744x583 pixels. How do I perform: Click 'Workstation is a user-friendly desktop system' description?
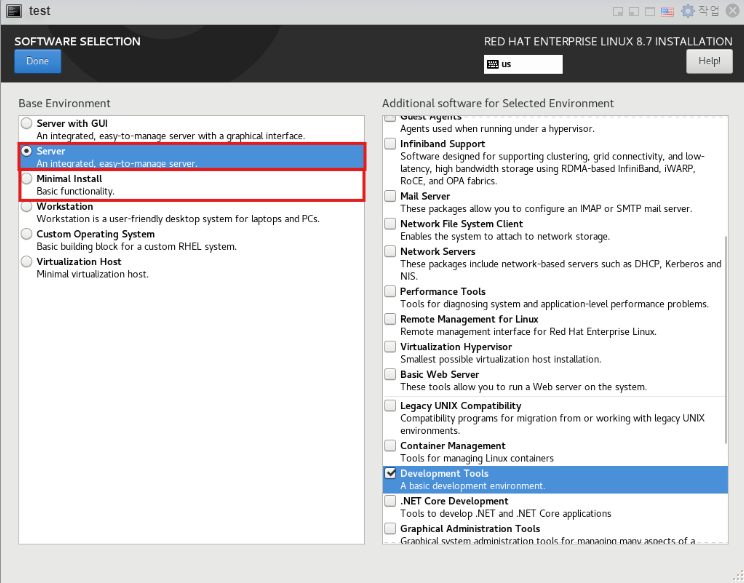(178, 219)
